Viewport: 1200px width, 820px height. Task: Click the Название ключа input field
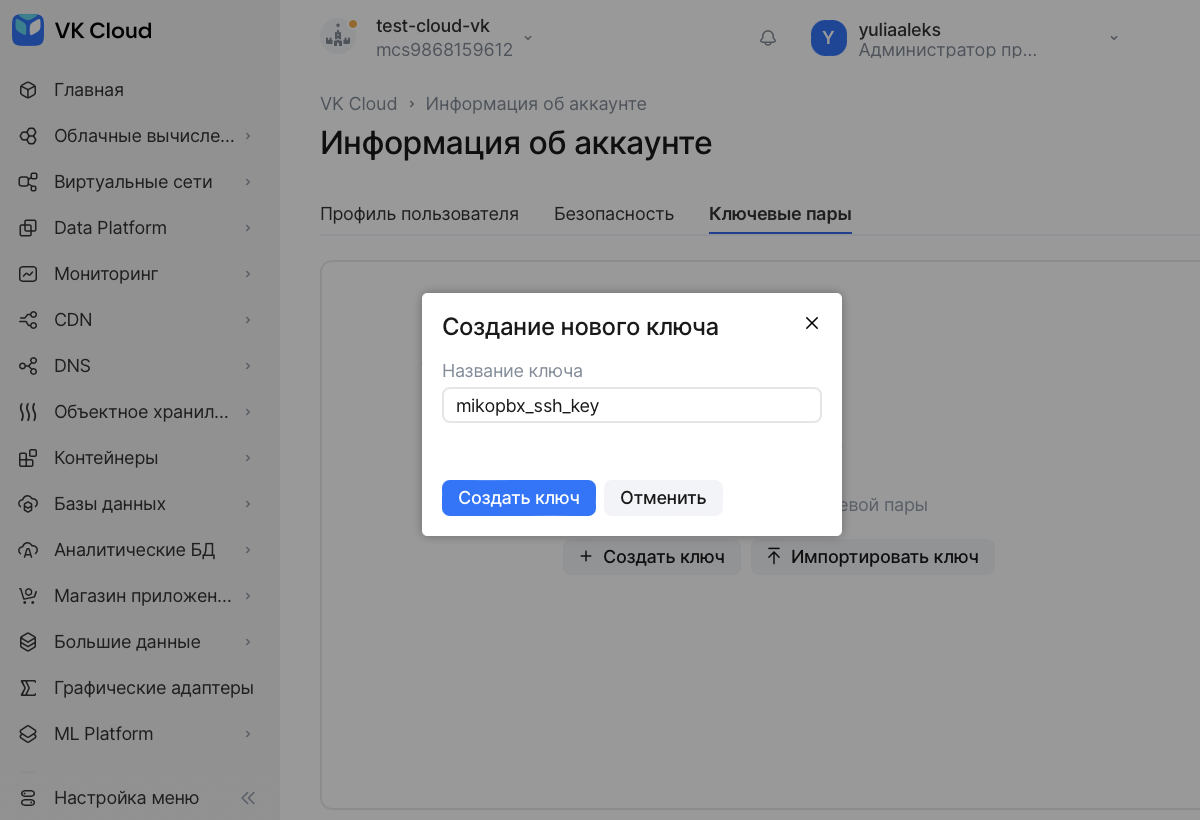pos(631,406)
